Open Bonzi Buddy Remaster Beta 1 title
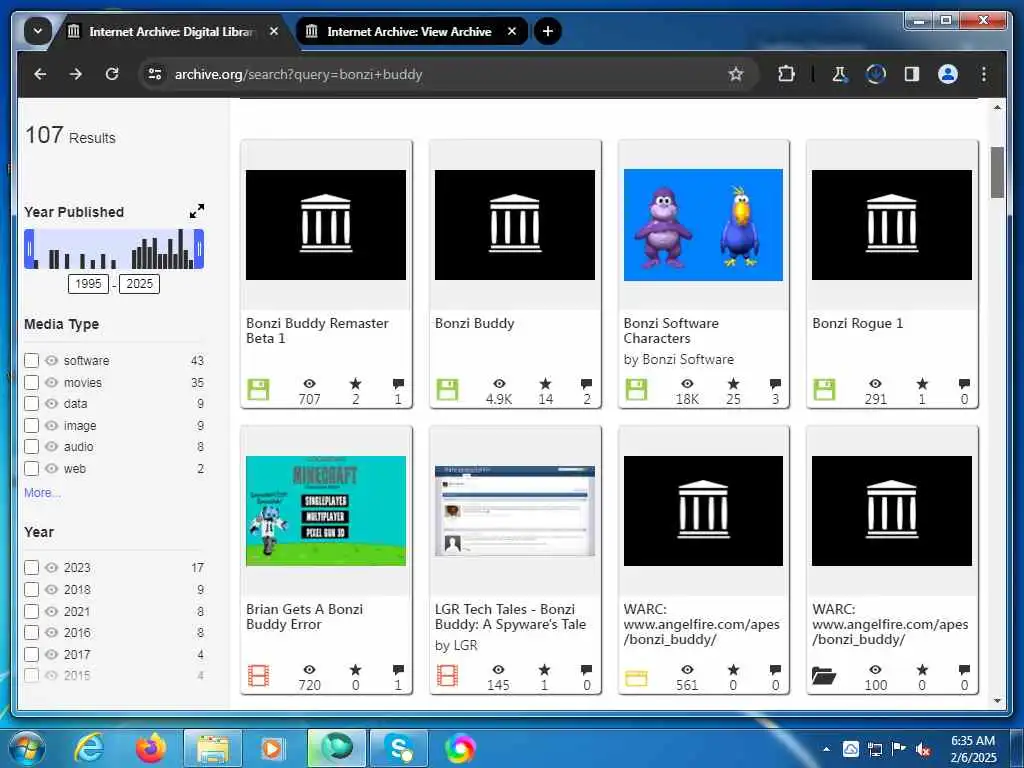The image size is (1024, 768). tap(317, 330)
